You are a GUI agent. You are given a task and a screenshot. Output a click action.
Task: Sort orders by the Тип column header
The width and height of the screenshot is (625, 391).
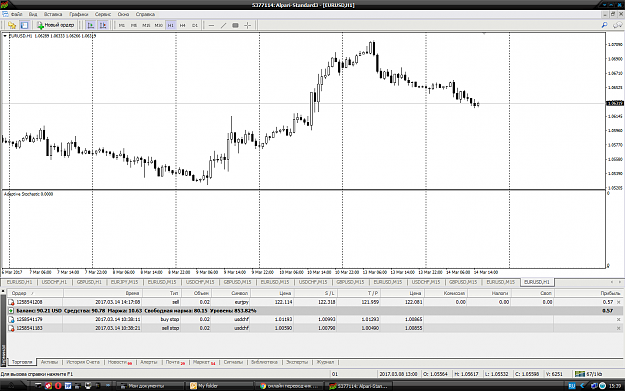coord(161,293)
